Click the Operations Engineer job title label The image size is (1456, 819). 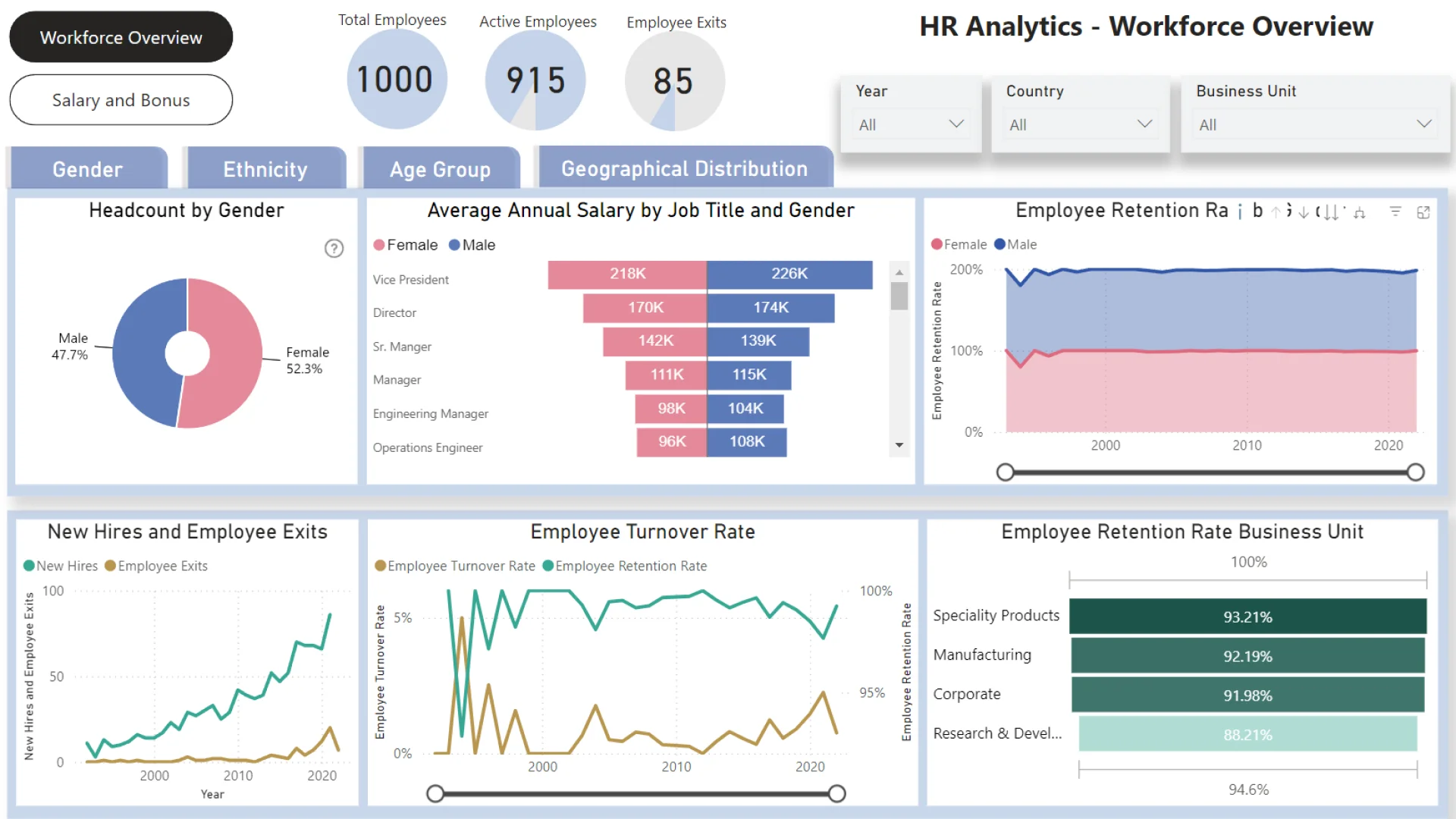[428, 447]
